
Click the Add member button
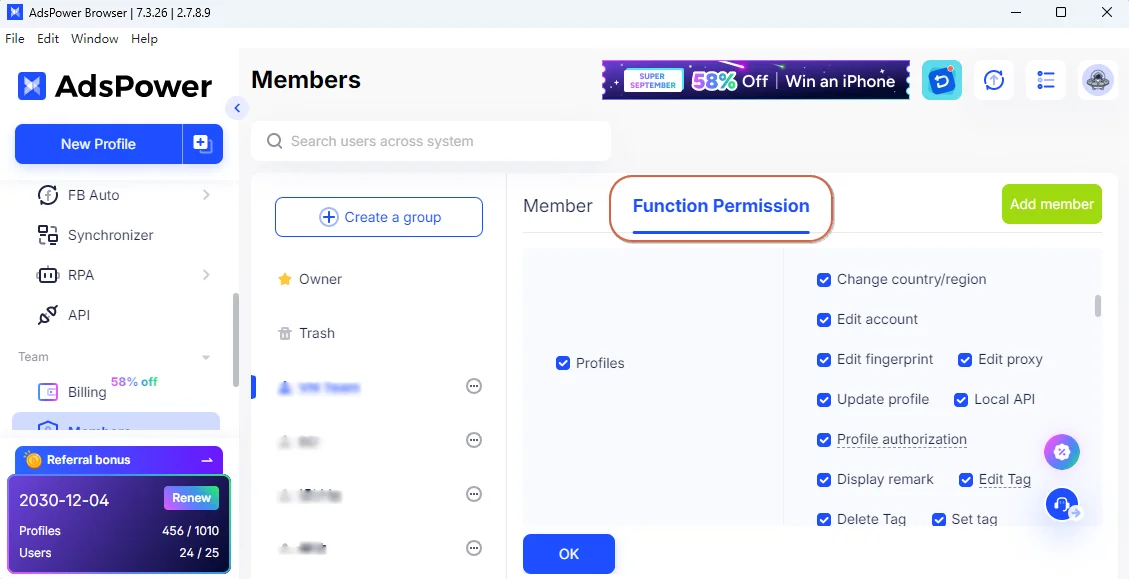click(x=1052, y=204)
